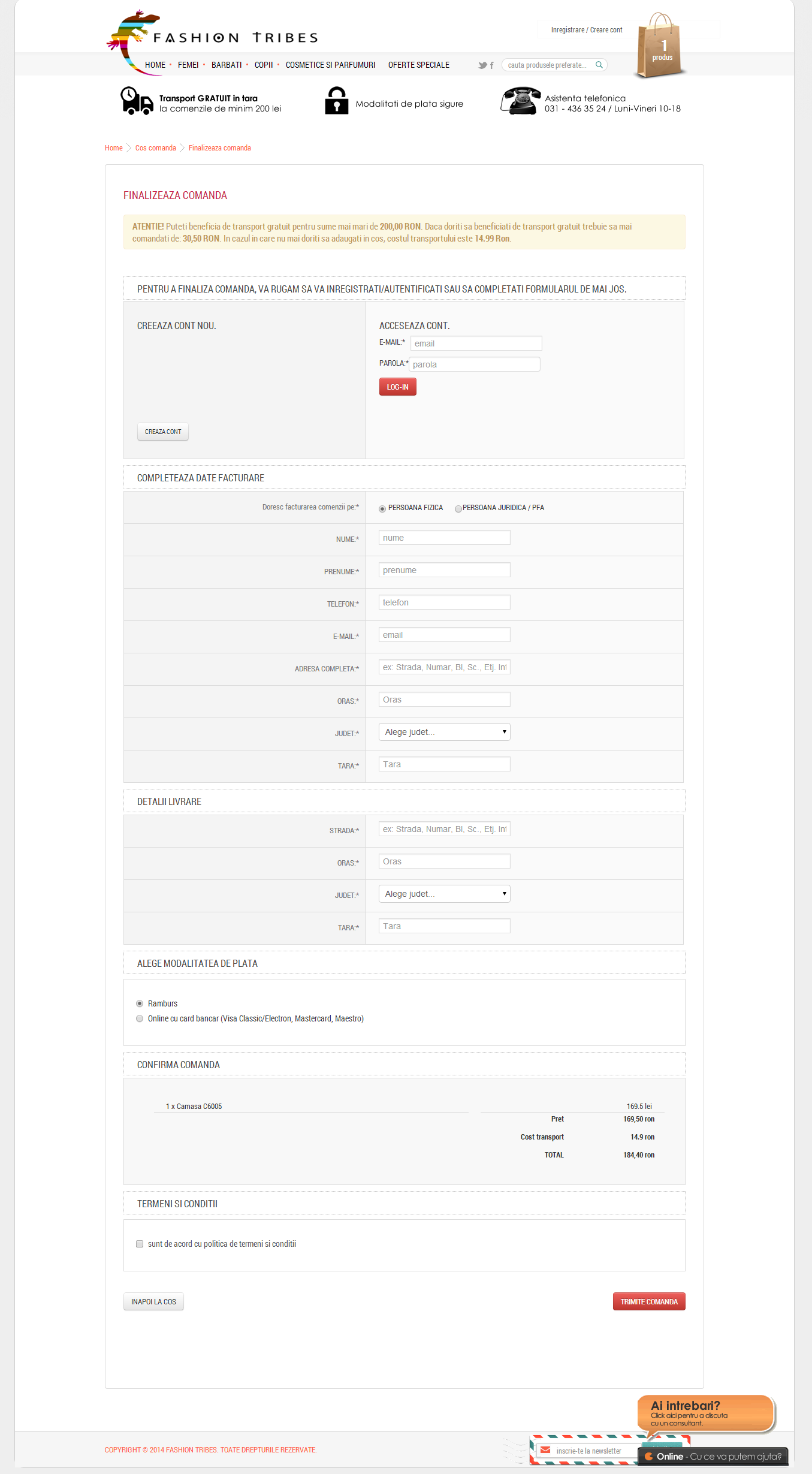Open the Online chat bar
The image size is (812, 1474).
coord(713,1457)
